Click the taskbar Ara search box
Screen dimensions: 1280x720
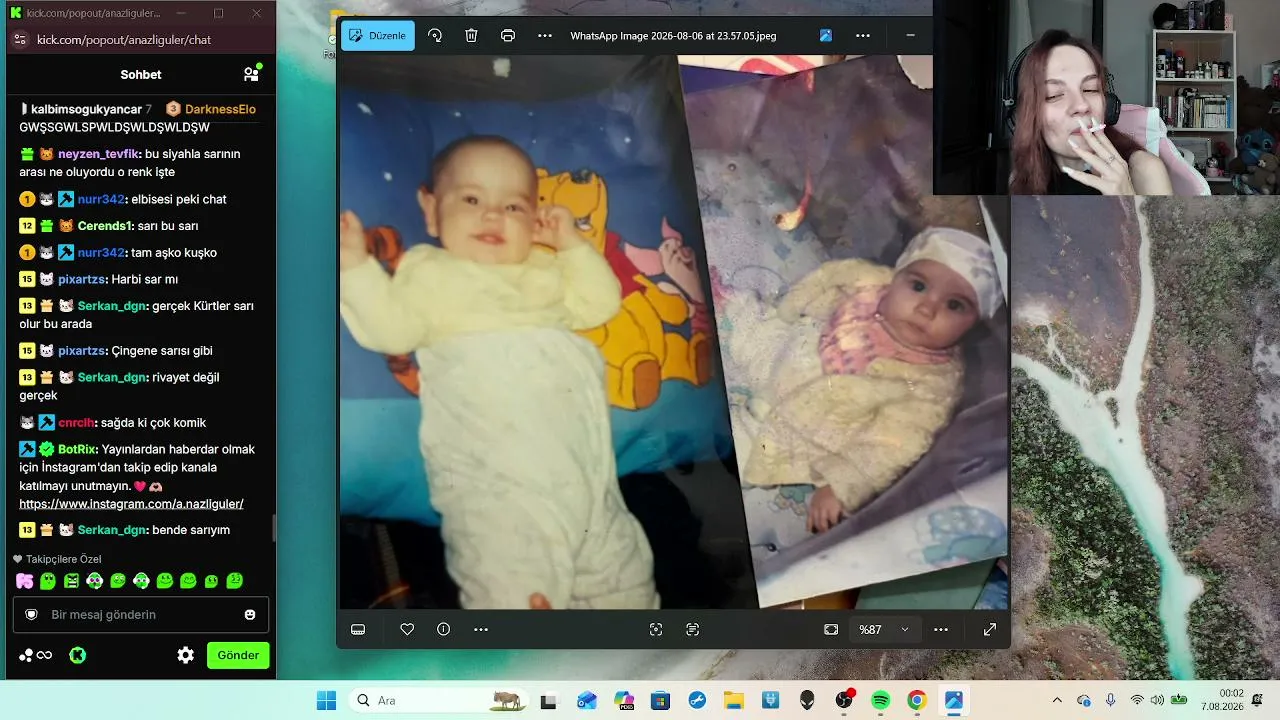(440, 700)
